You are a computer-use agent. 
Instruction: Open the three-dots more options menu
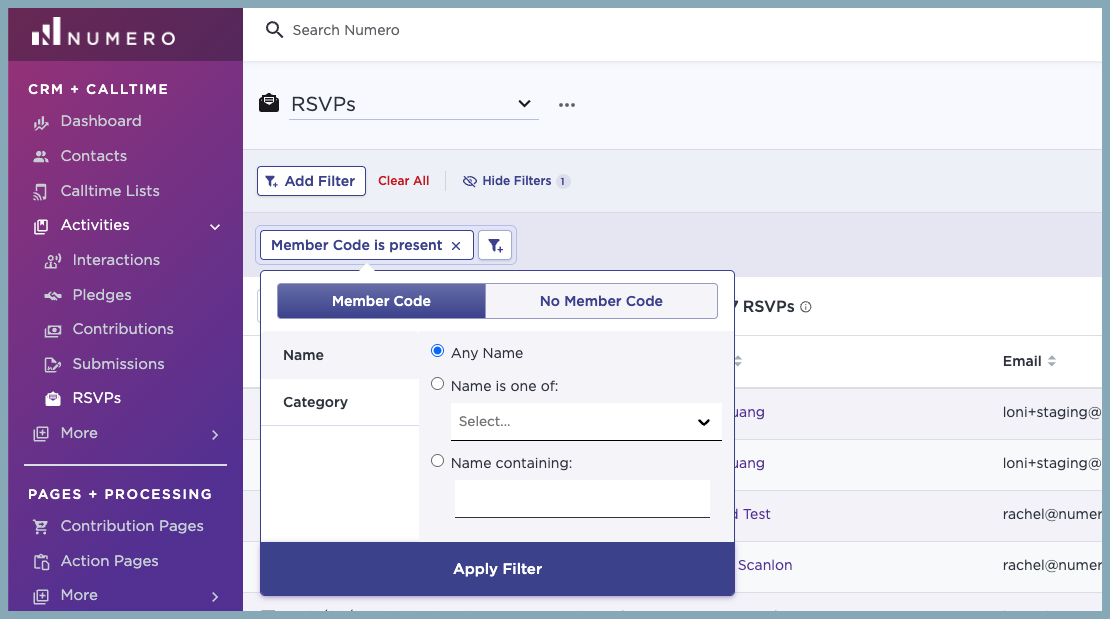(x=567, y=105)
